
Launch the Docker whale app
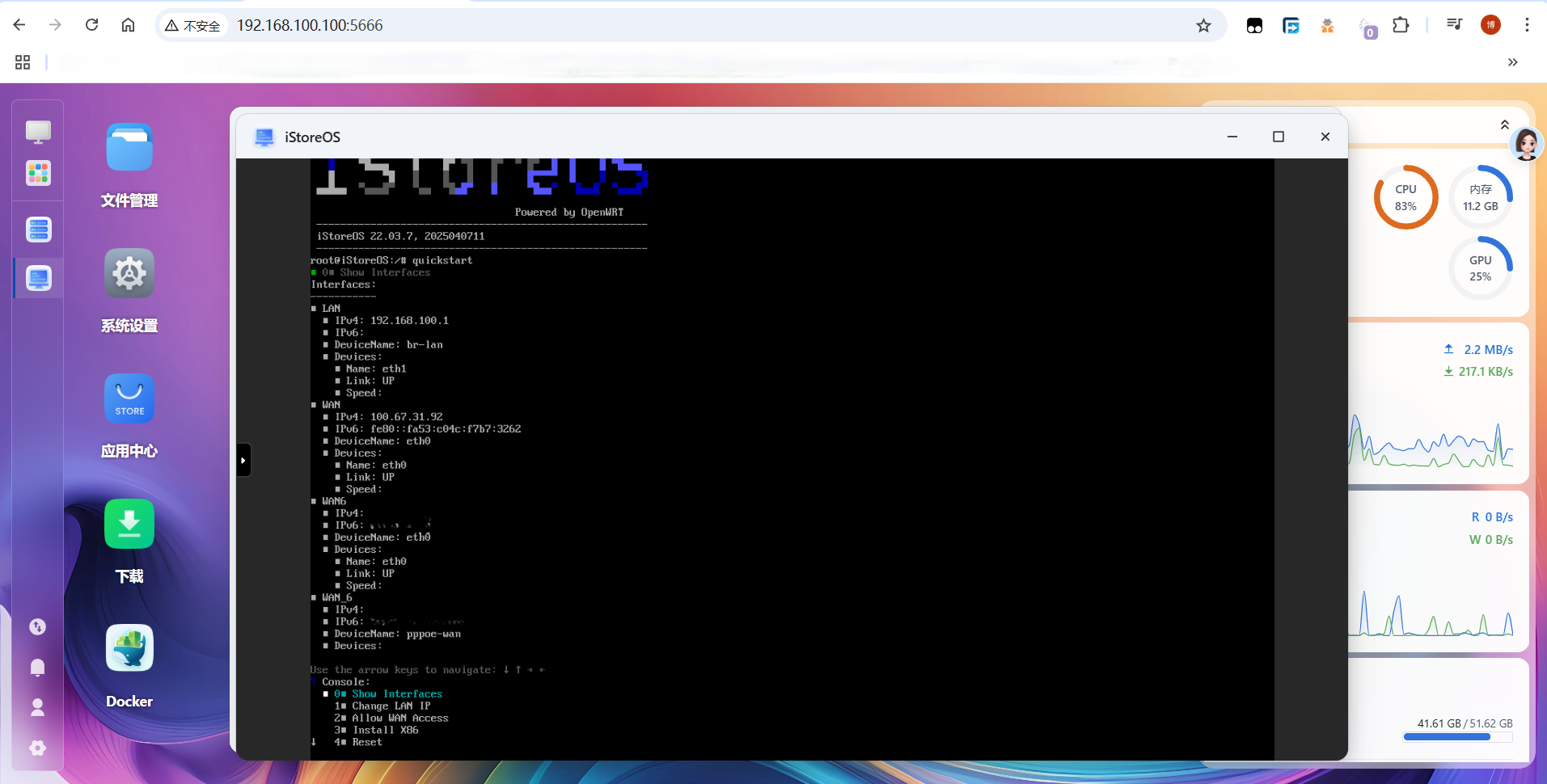(129, 648)
